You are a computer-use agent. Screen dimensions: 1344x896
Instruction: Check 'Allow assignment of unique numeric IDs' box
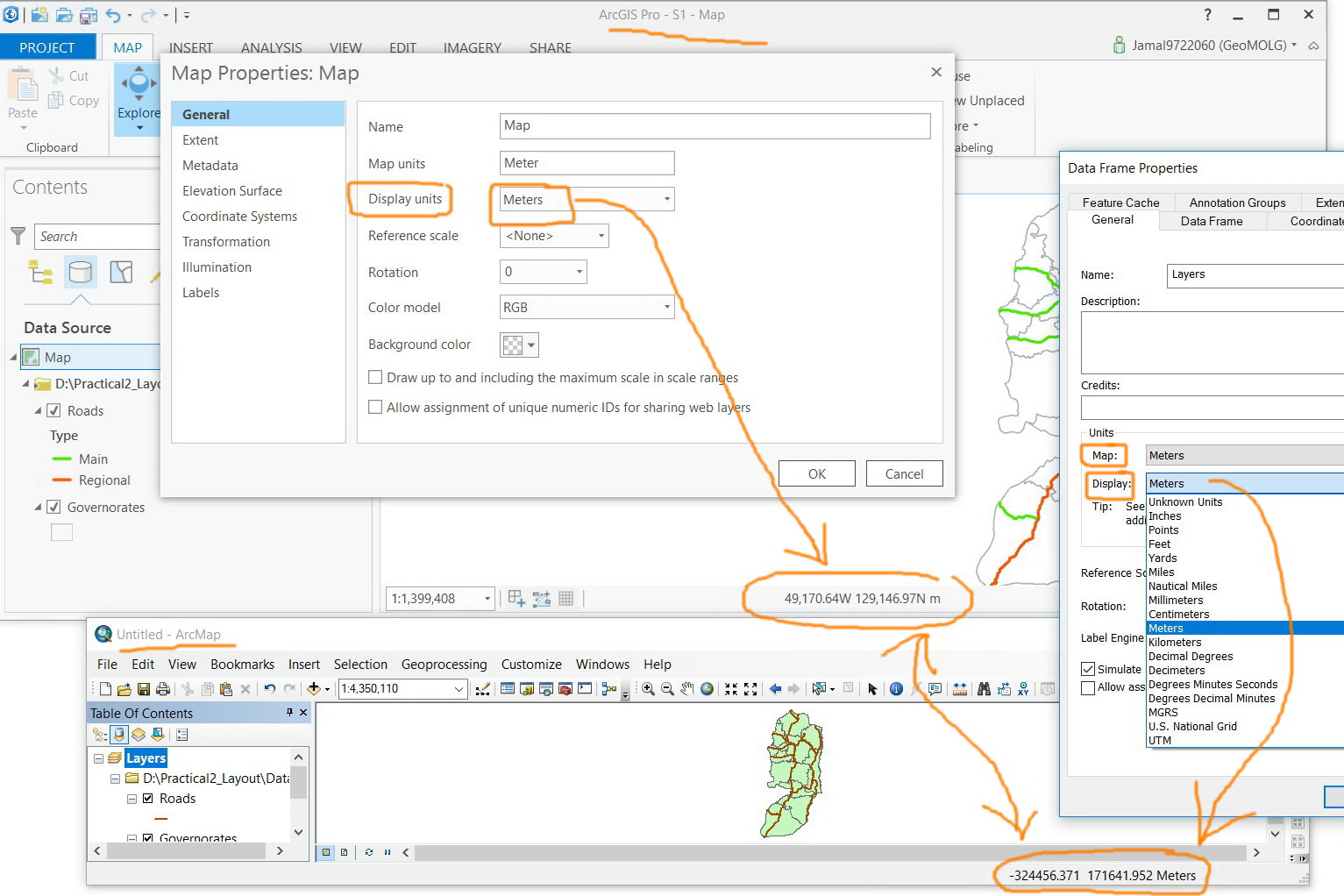(375, 407)
